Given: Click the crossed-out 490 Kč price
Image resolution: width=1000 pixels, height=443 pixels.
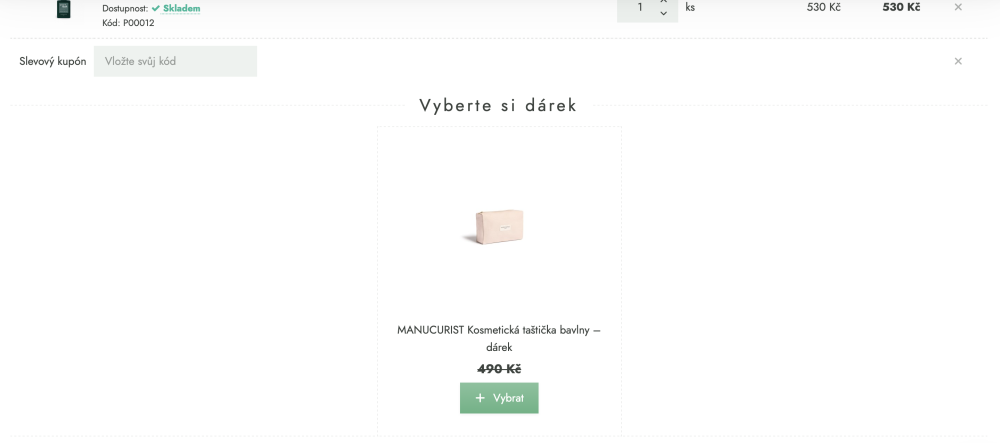Looking at the screenshot, I should click(499, 369).
